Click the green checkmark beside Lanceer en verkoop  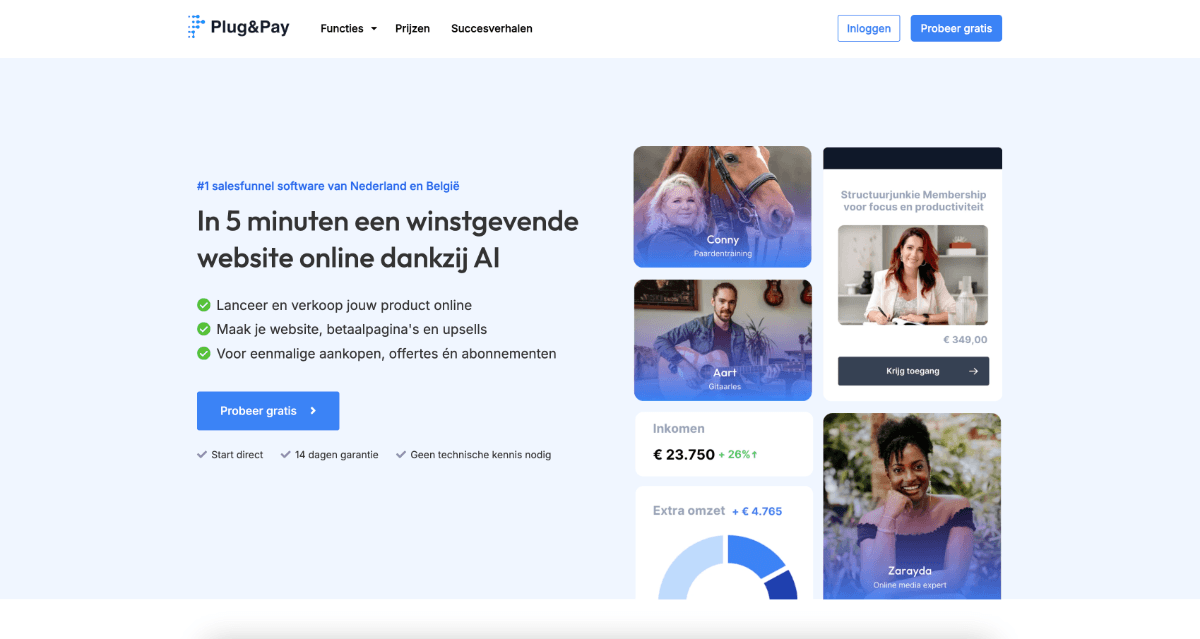tap(204, 305)
